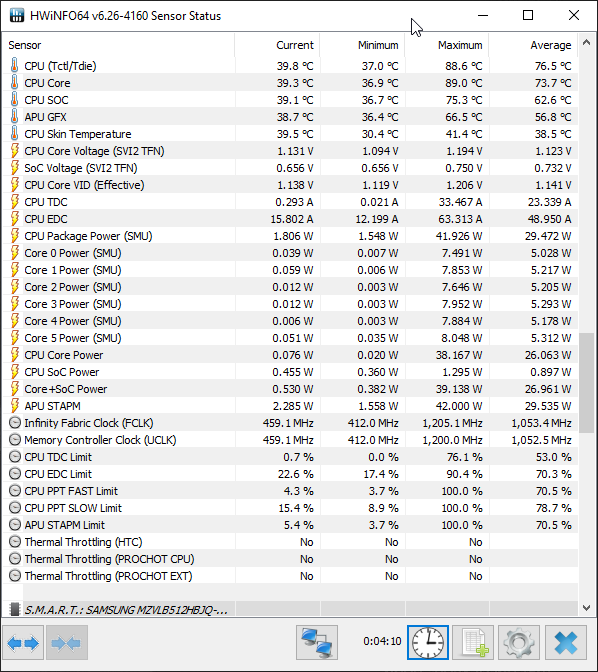
Task: Click the scrollbar down arrow
Action: 586,608
